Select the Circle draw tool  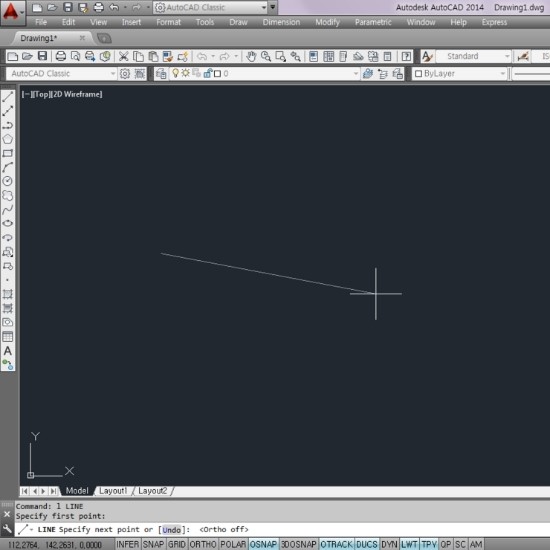(x=8, y=181)
